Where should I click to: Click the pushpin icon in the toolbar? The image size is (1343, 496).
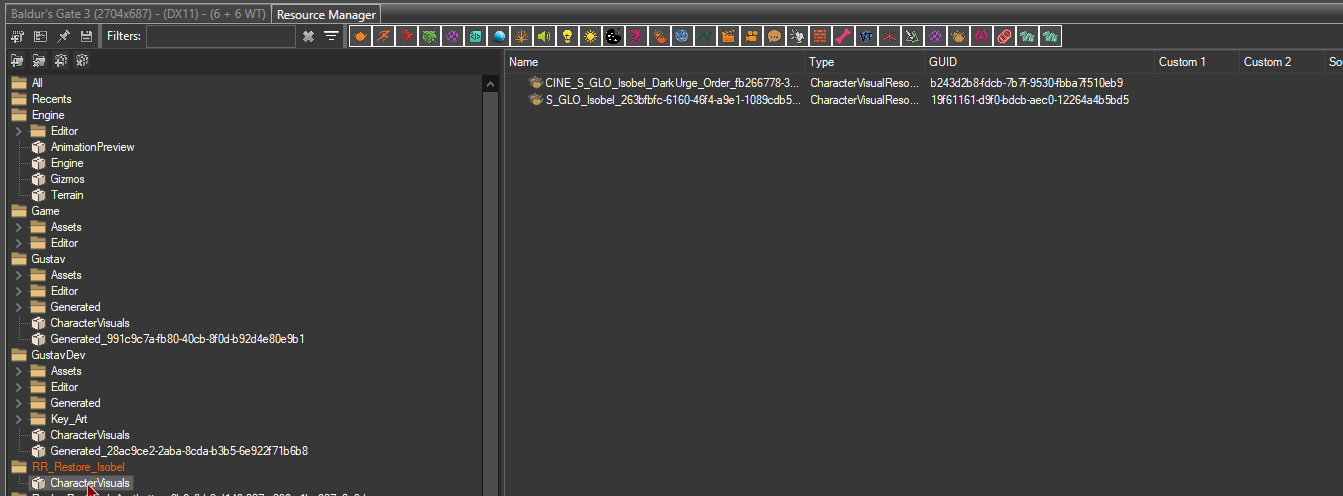pos(64,36)
